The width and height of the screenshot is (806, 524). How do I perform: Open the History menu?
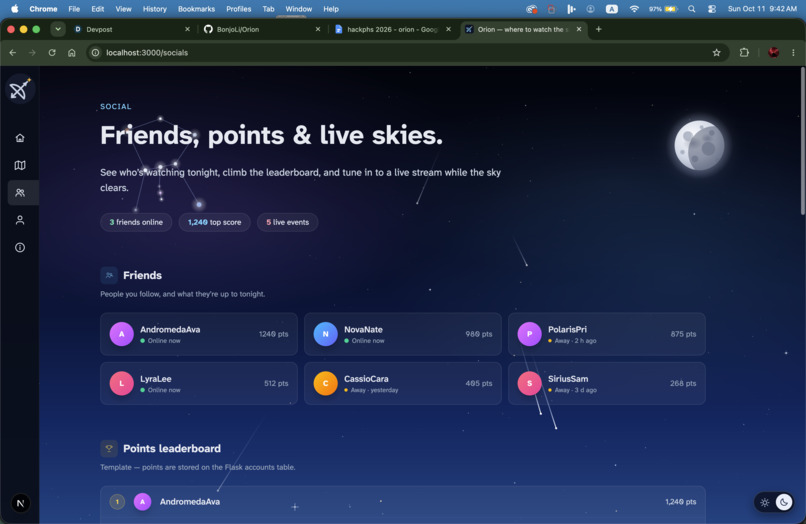pyautogui.click(x=154, y=9)
